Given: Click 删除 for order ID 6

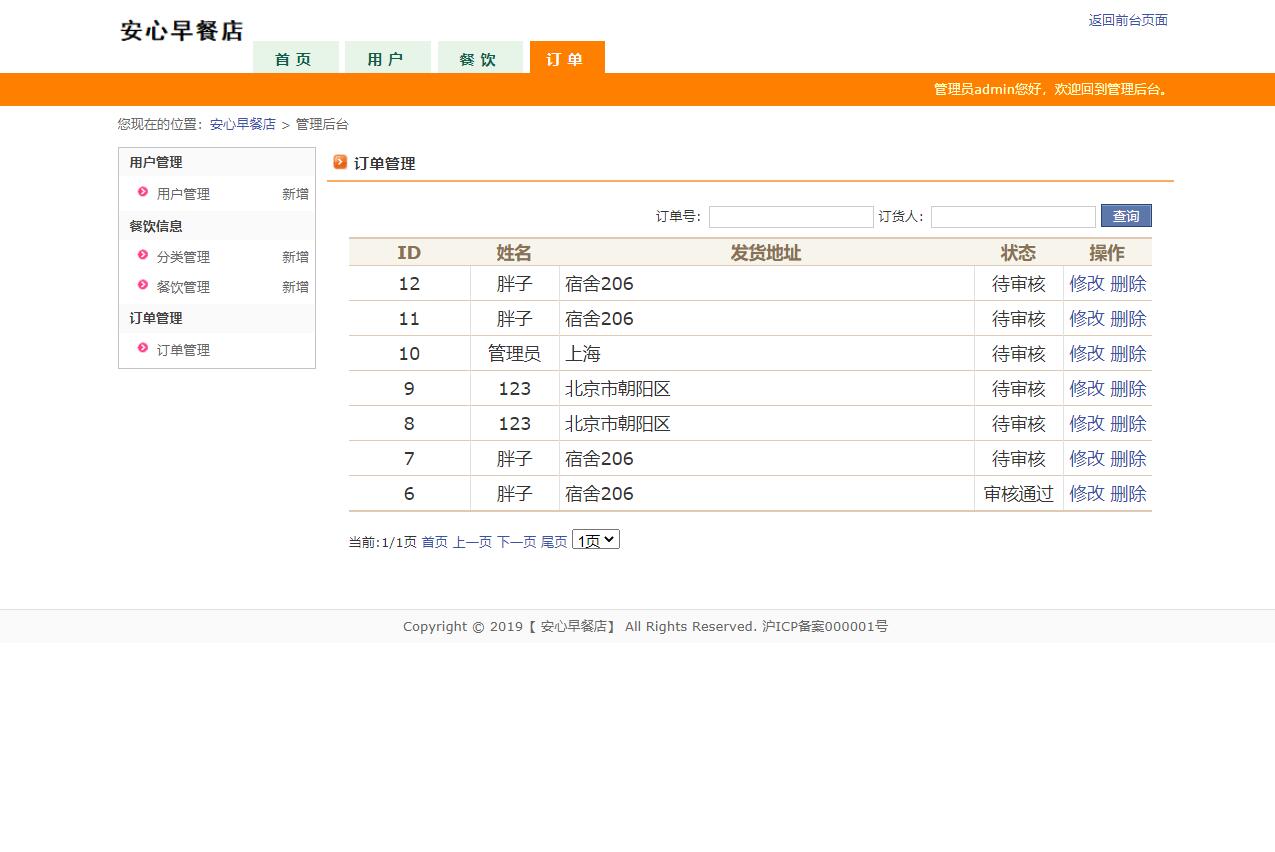Looking at the screenshot, I should pos(1129,493).
